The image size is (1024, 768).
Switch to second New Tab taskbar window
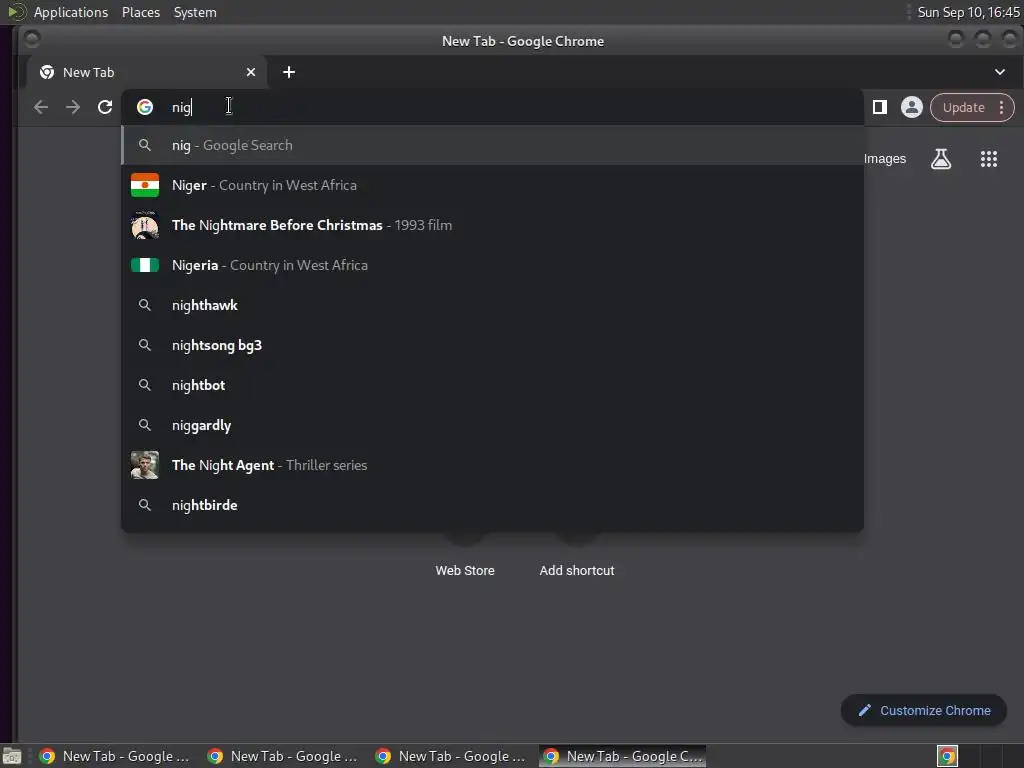(282, 756)
